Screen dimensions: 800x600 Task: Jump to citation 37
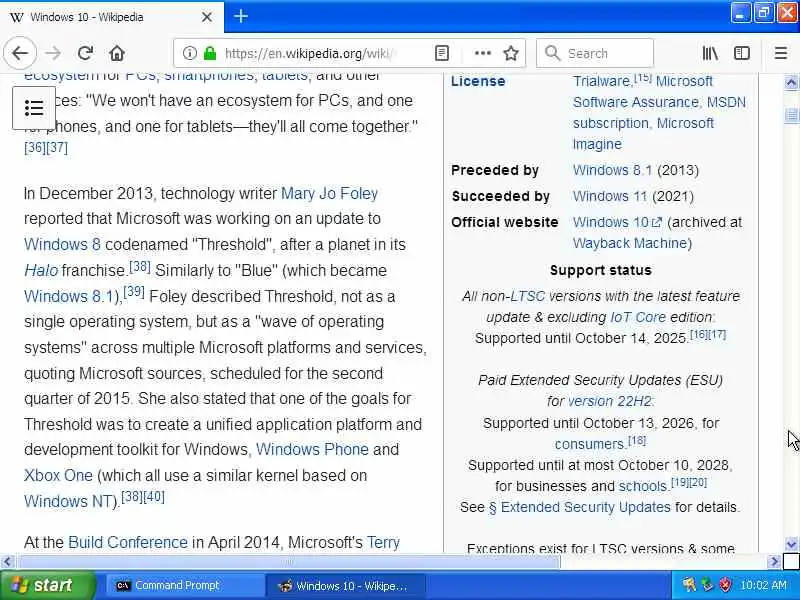click(57, 147)
